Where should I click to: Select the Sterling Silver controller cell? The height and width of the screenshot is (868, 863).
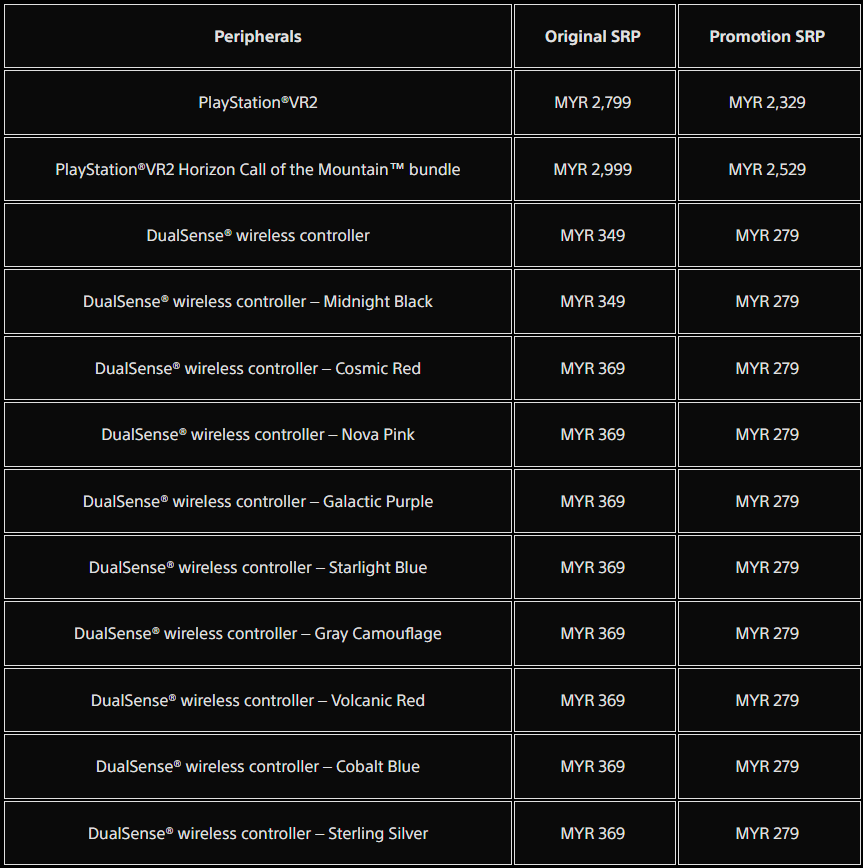click(257, 833)
